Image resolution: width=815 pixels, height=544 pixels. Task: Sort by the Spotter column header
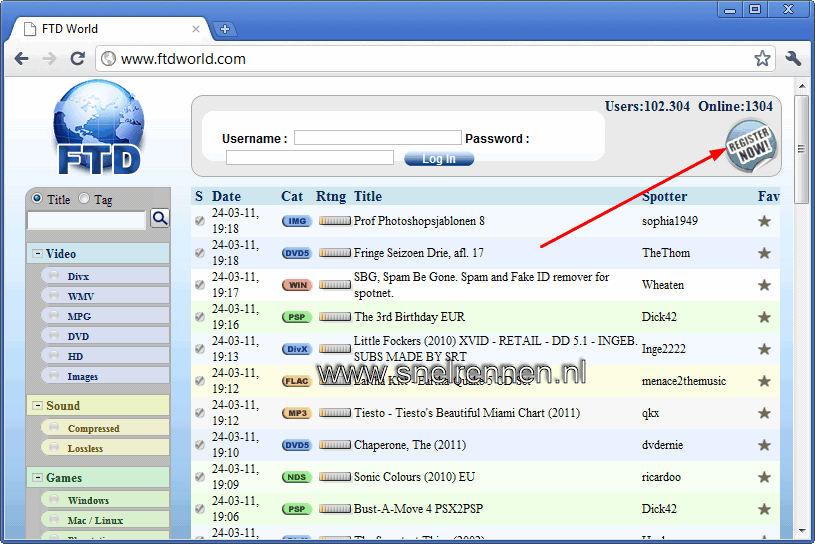pos(664,196)
